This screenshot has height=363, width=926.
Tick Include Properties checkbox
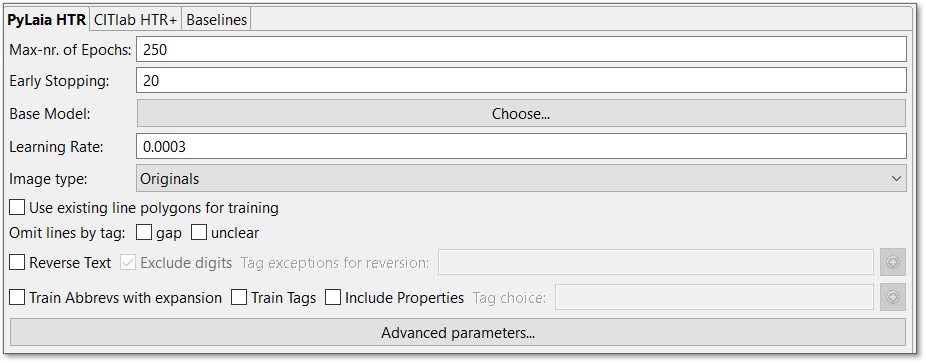tap(333, 297)
